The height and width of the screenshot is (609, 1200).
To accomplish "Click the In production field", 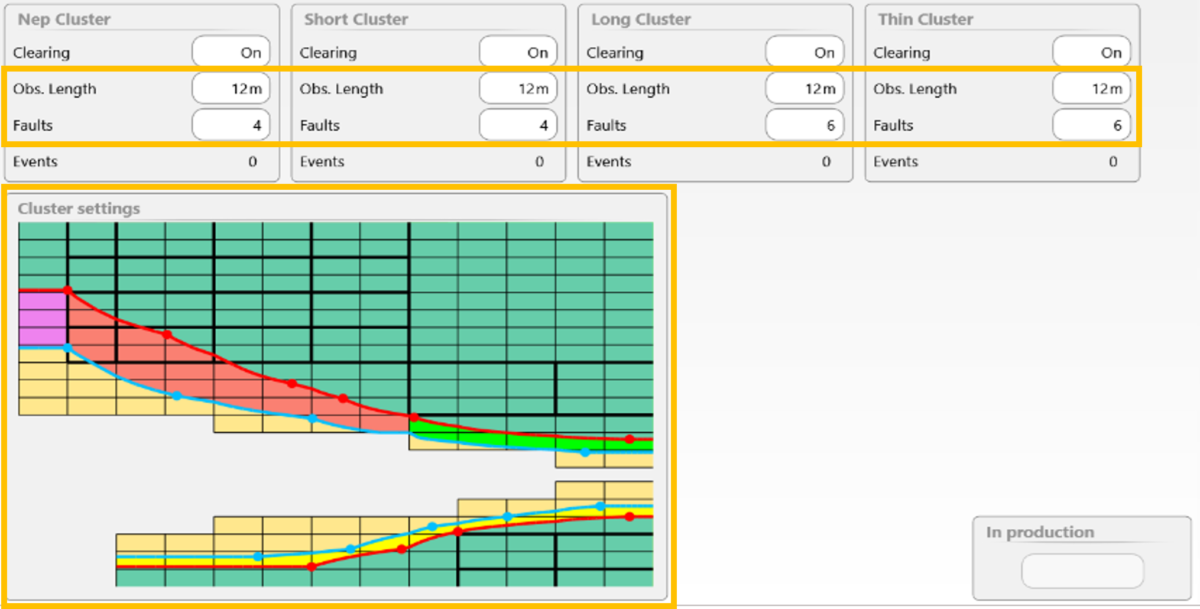I will coord(1082,572).
